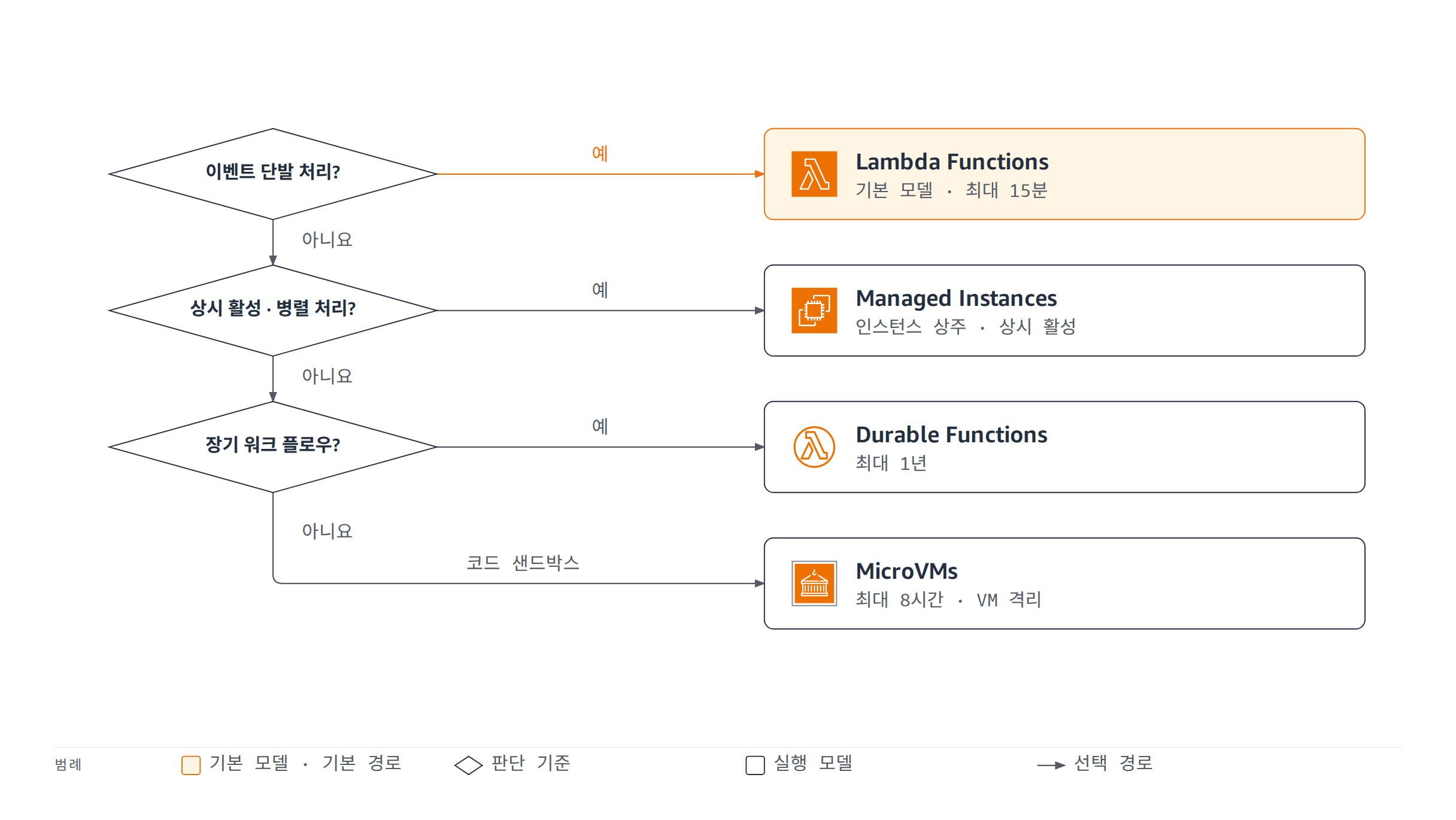Image resolution: width=1456 pixels, height=820 pixels.
Task: Click the MicroVMs container icon
Action: point(814,584)
